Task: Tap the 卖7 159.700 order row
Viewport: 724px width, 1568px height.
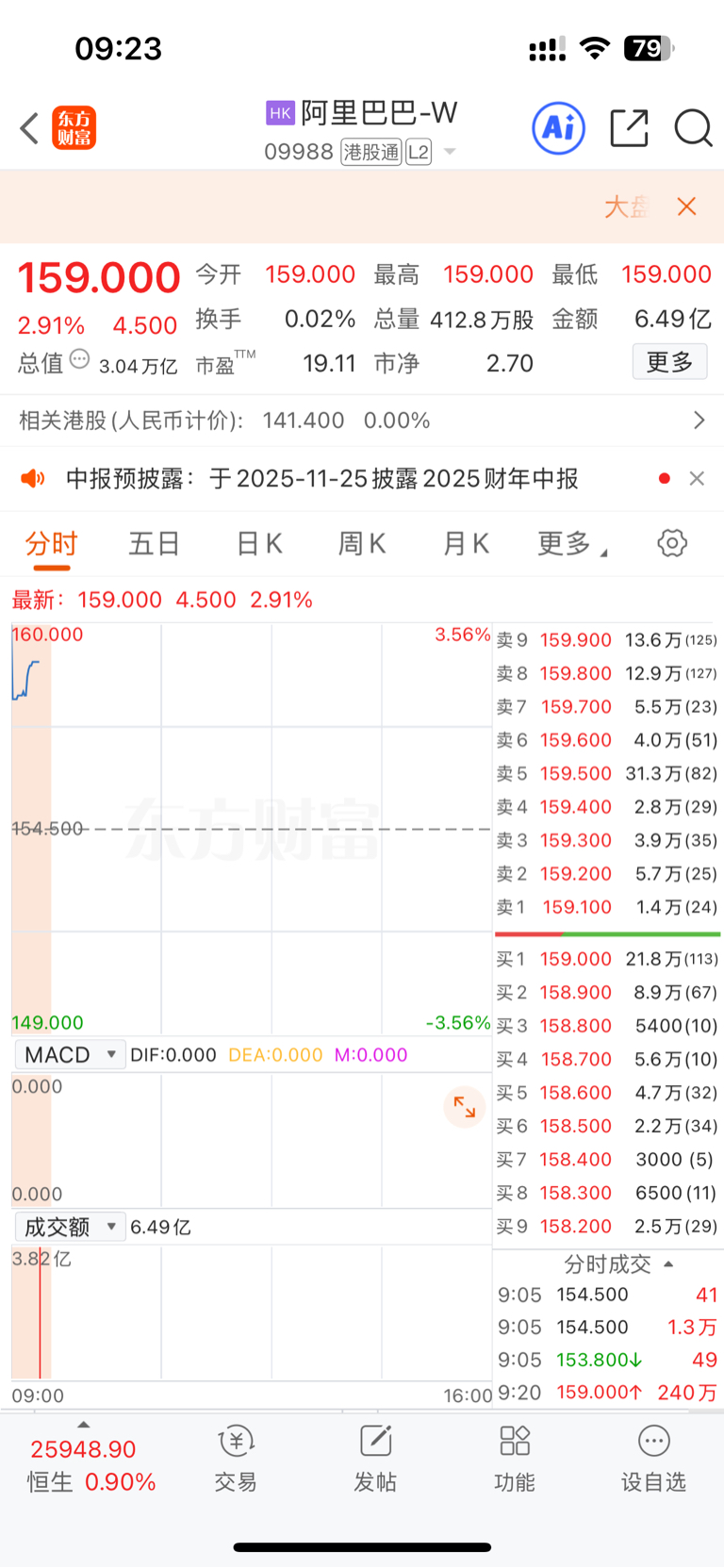Action: pos(607,707)
